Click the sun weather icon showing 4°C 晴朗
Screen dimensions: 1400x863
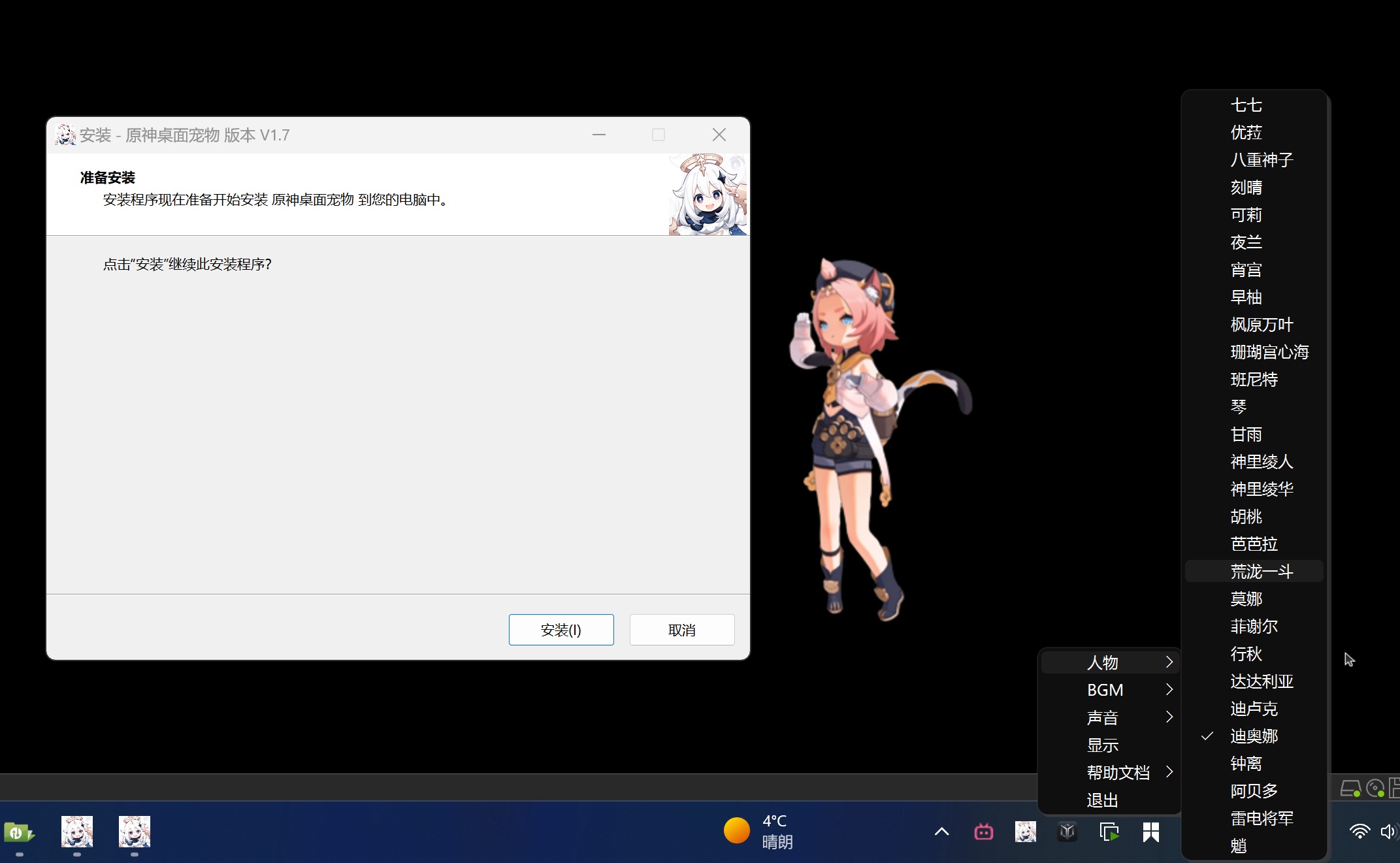pos(737,830)
